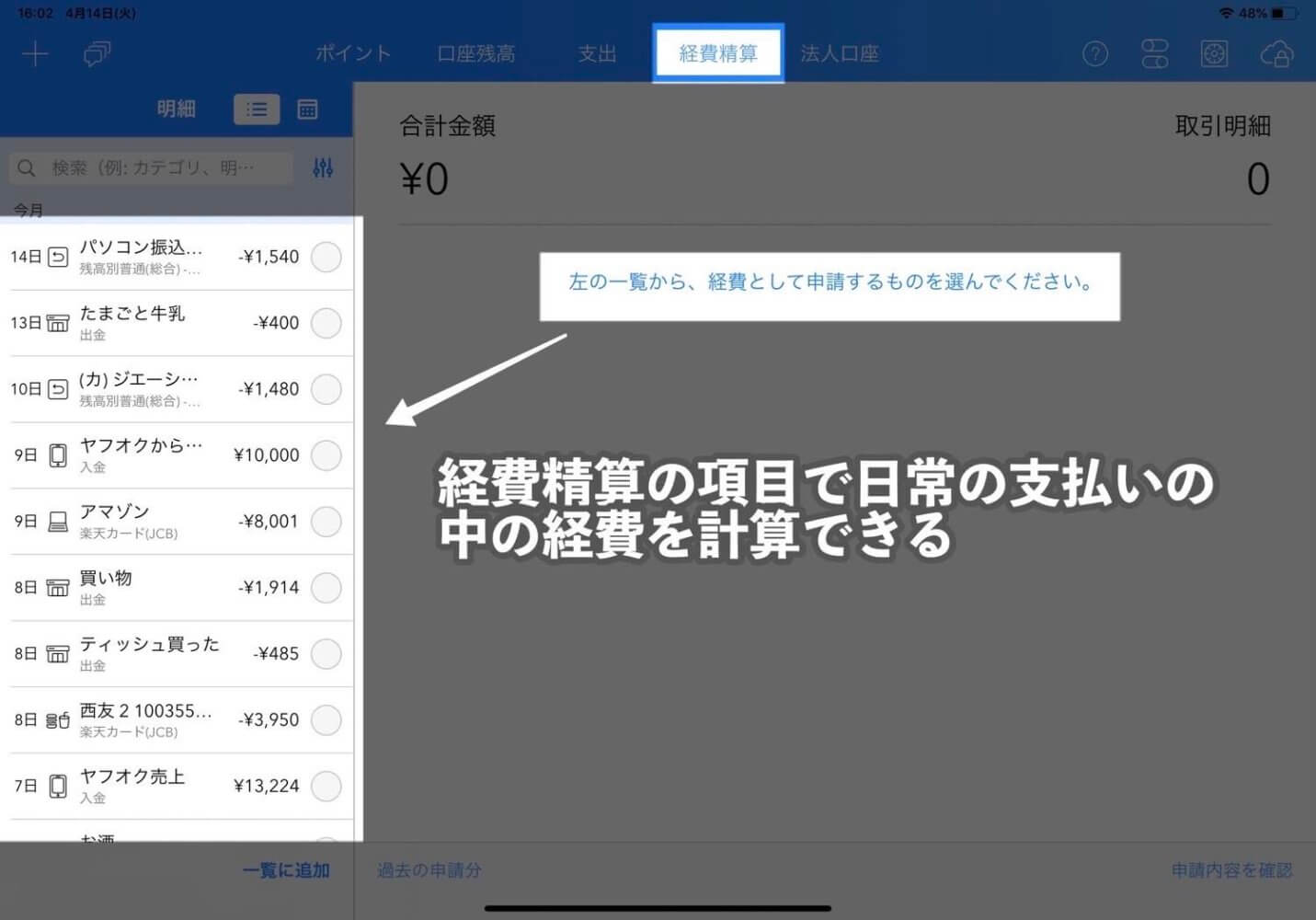The width and height of the screenshot is (1316, 920).
Task: Click 楽天カード(JCB) under 西友
Action: click(129, 732)
